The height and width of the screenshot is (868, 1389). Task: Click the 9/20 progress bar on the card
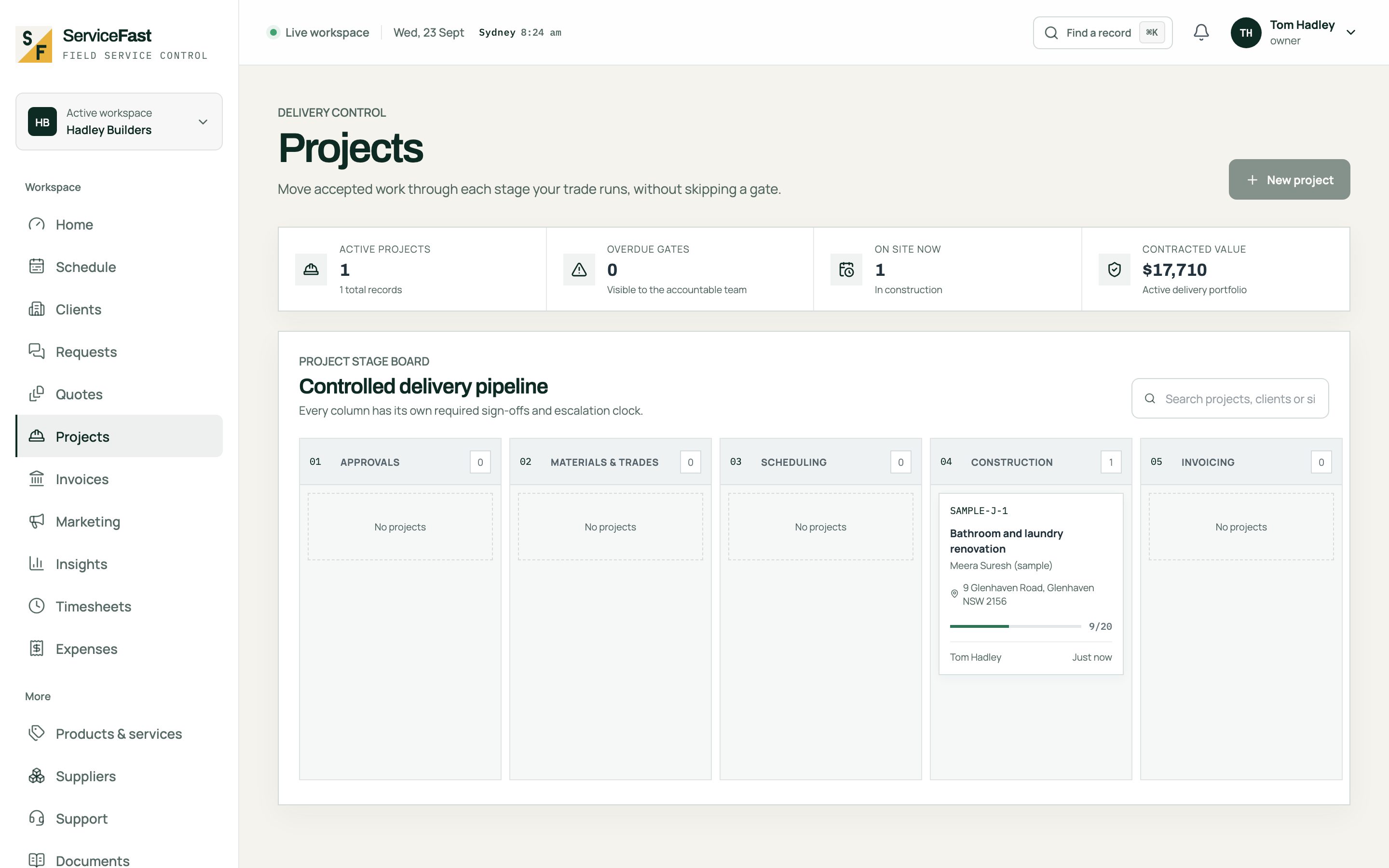[x=1015, y=626]
